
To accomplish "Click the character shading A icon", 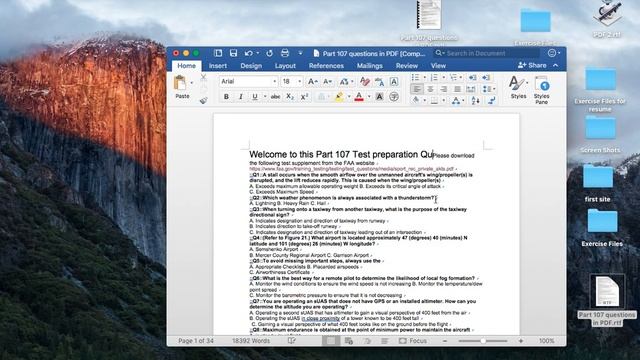I will pyautogui.click(x=379, y=97).
